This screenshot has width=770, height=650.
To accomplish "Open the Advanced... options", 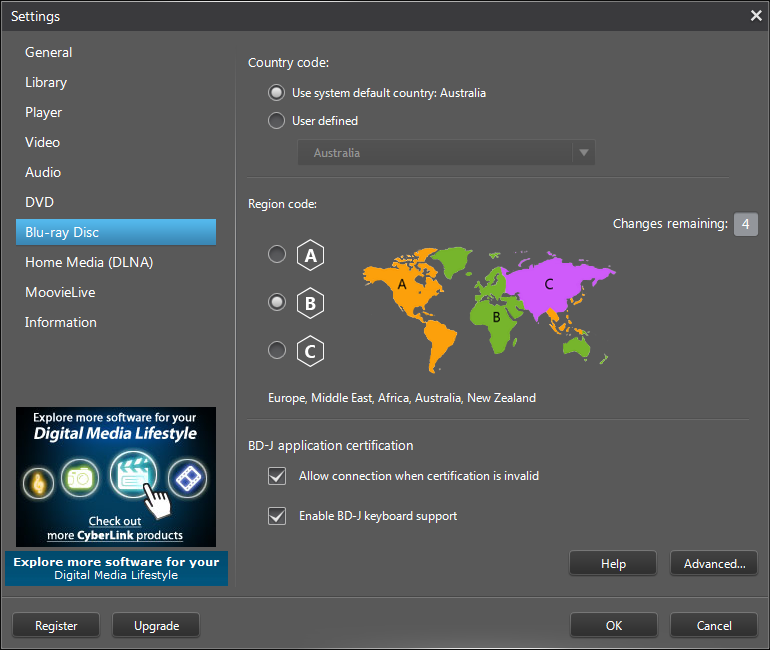I will (714, 564).
